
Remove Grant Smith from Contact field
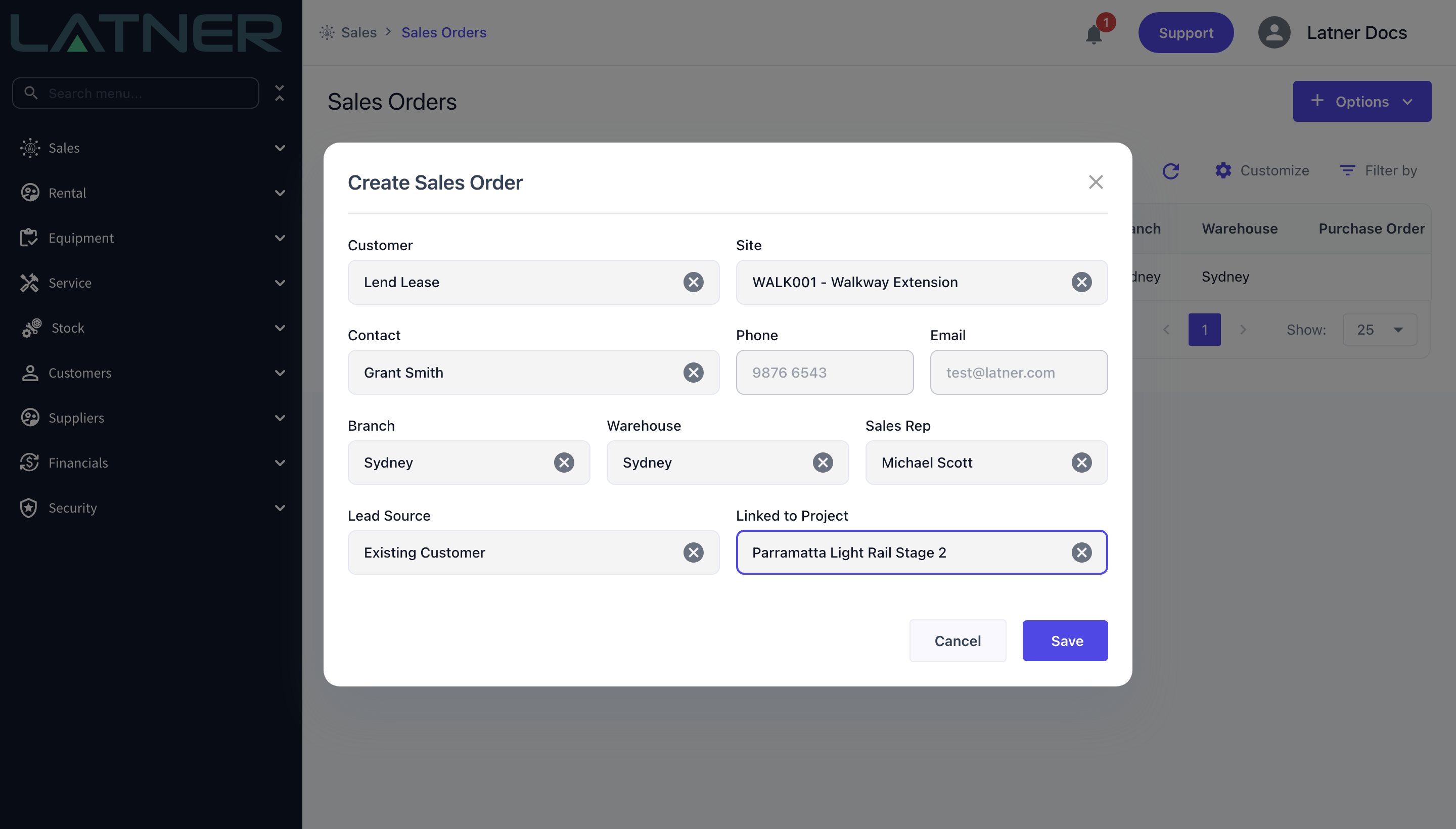(x=693, y=373)
